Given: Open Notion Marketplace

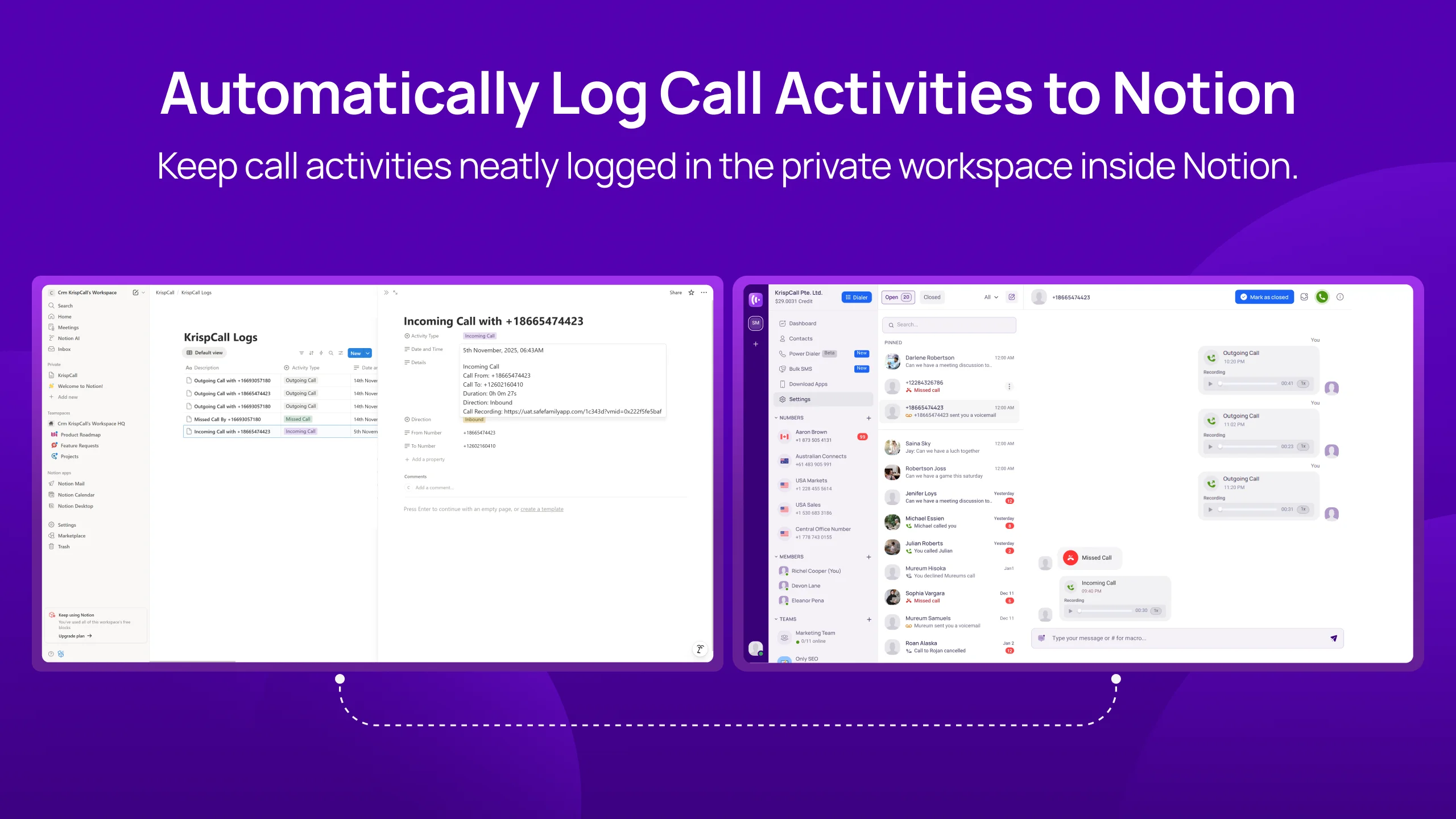Looking at the screenshot, I should (67, 536).
